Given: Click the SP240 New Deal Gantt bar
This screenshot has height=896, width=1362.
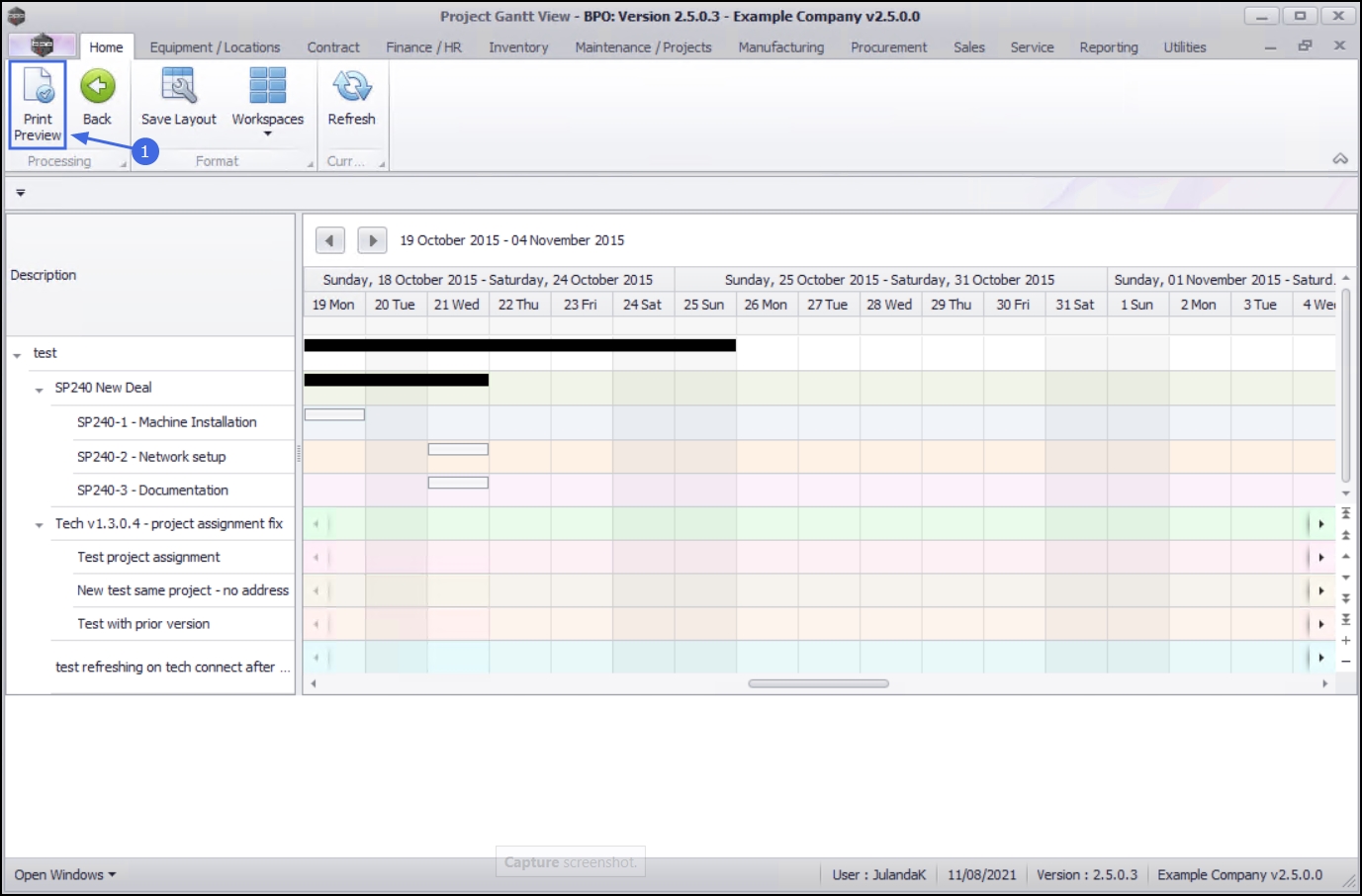Looking at the screenshot, I should pos(397,380).
